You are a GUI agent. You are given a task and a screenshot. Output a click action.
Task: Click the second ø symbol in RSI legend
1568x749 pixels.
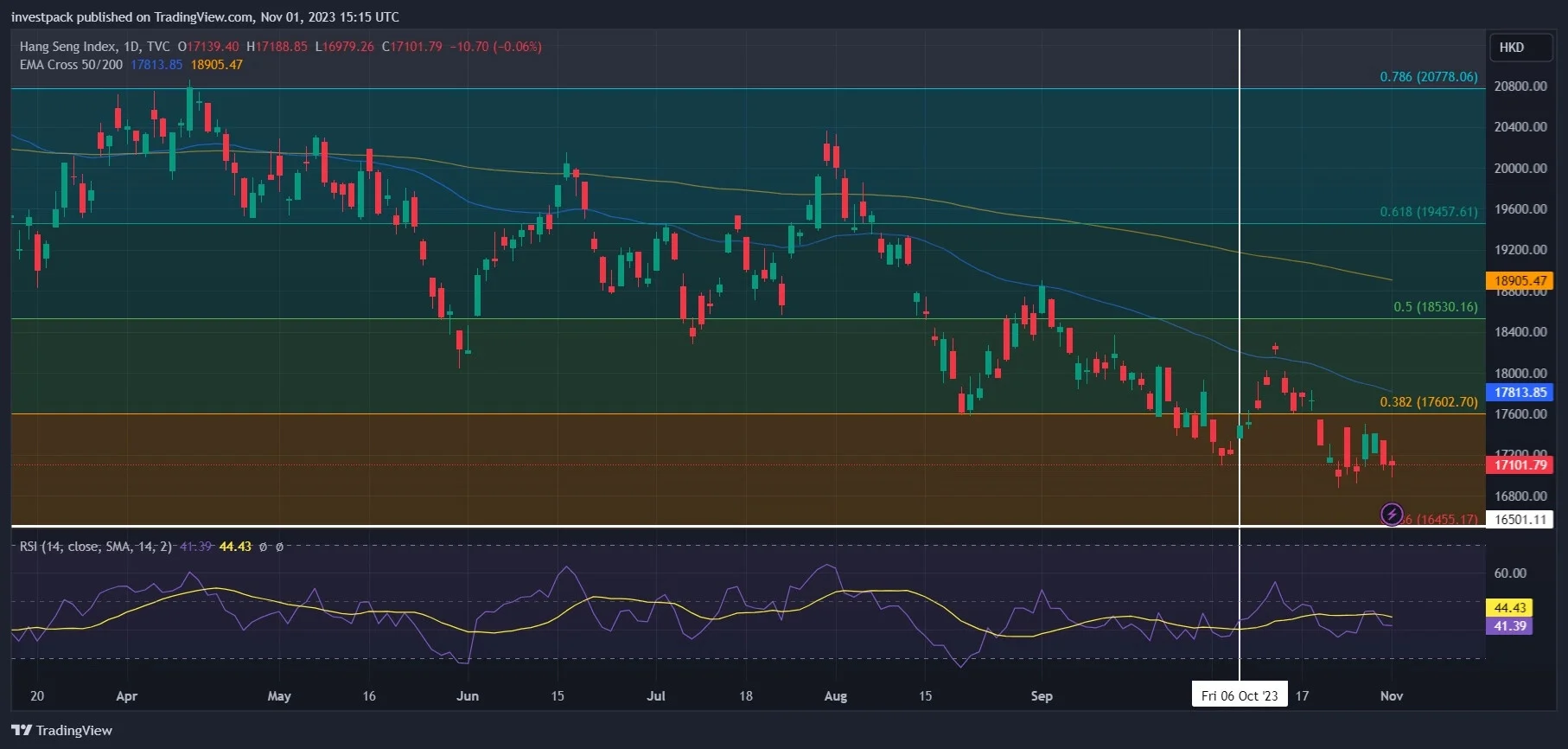click(x=279, y=547)
